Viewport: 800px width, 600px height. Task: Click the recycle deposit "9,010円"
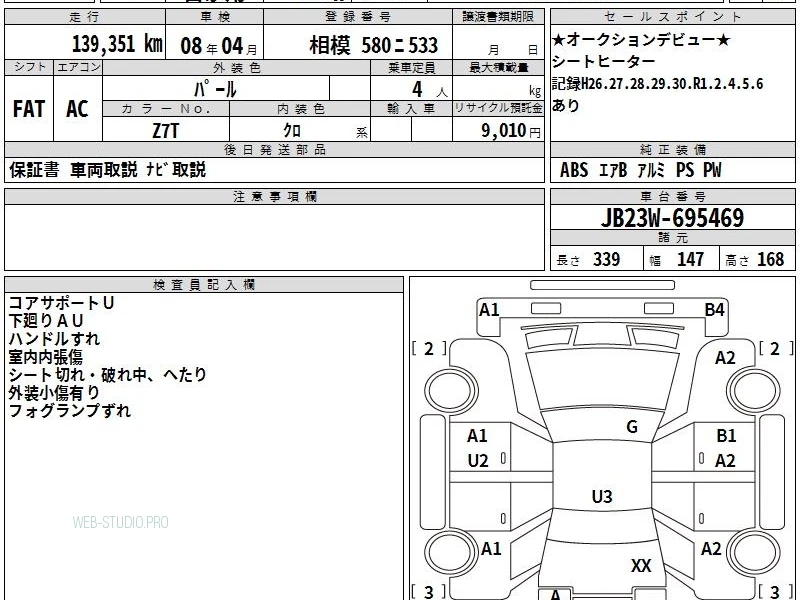[511, 131]
